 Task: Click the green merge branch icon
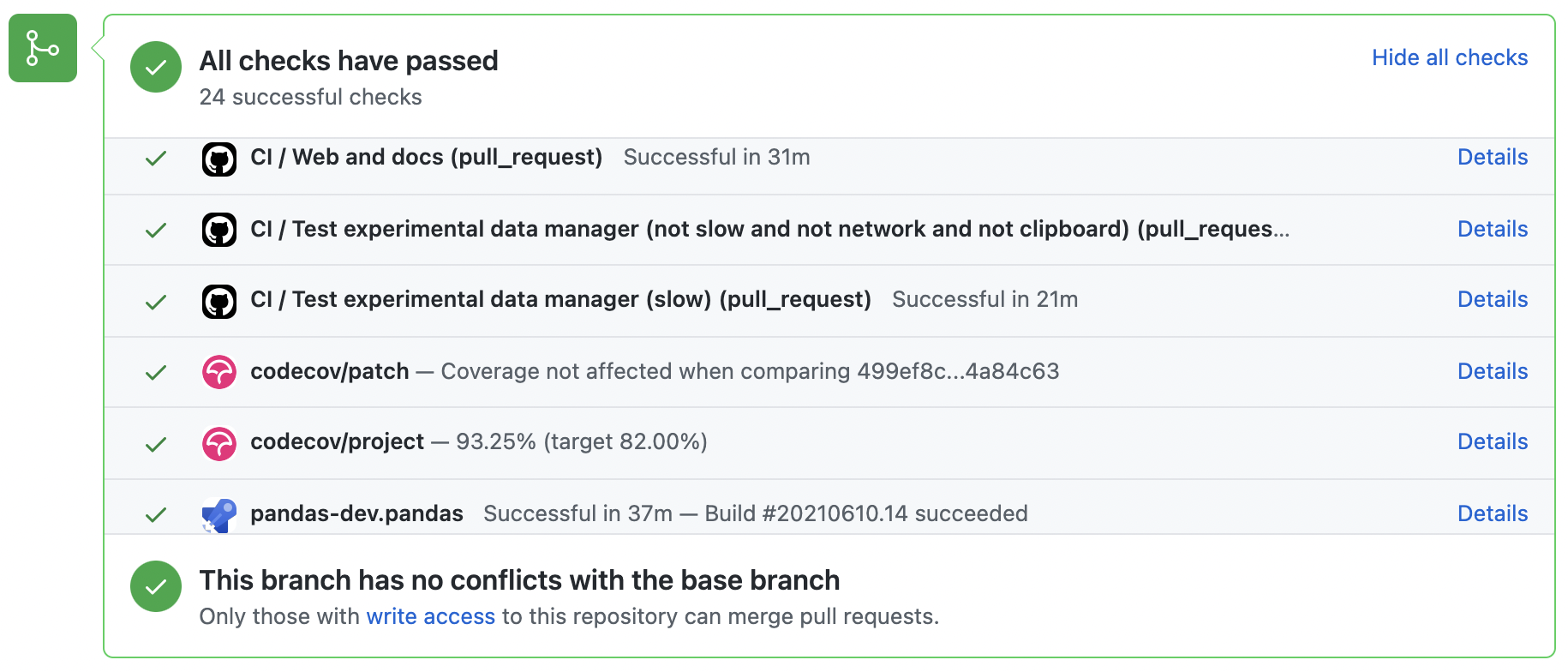click(x=43, y=48)
